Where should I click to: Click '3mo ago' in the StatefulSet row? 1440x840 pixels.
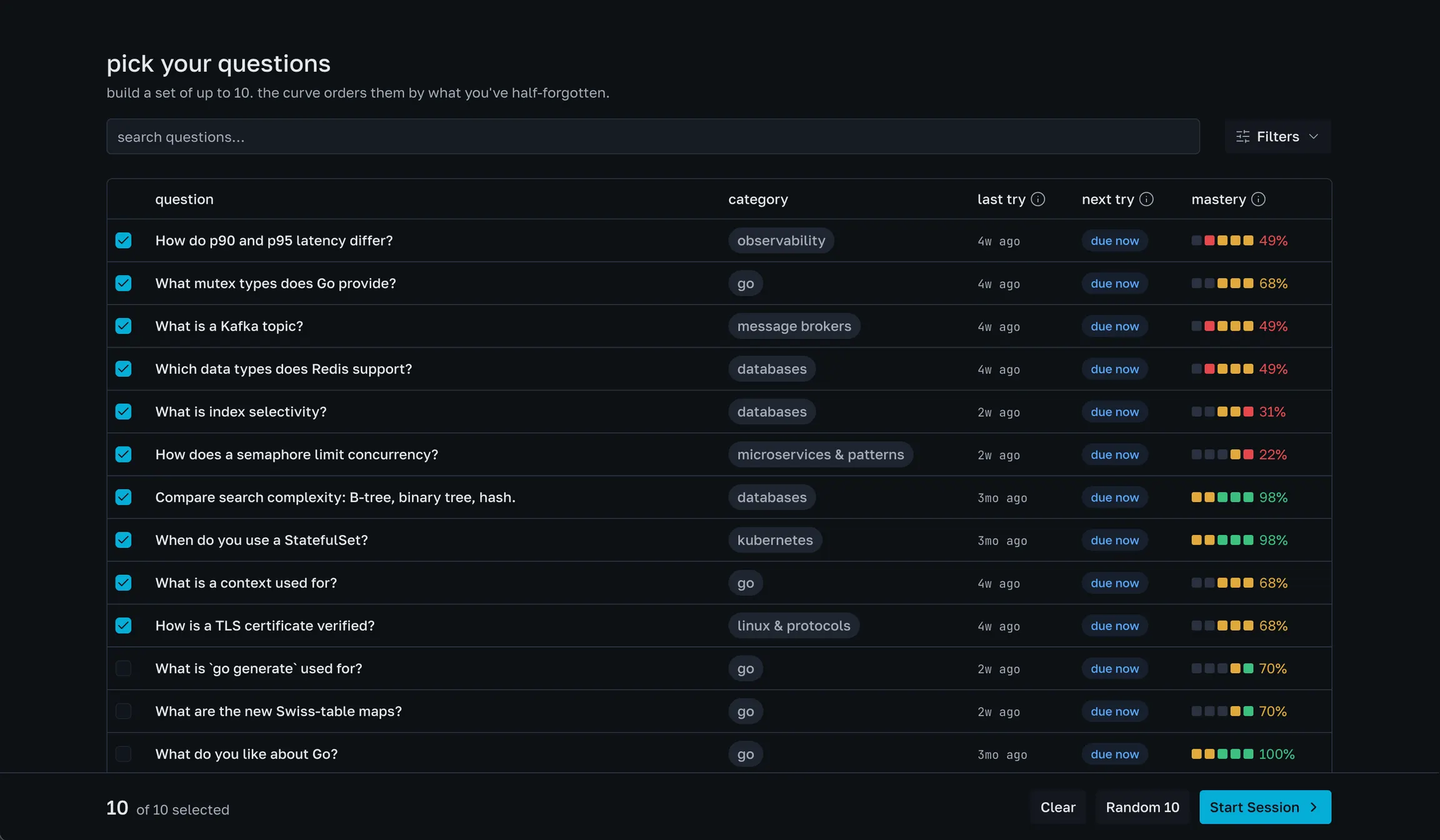pos(1002,541)
